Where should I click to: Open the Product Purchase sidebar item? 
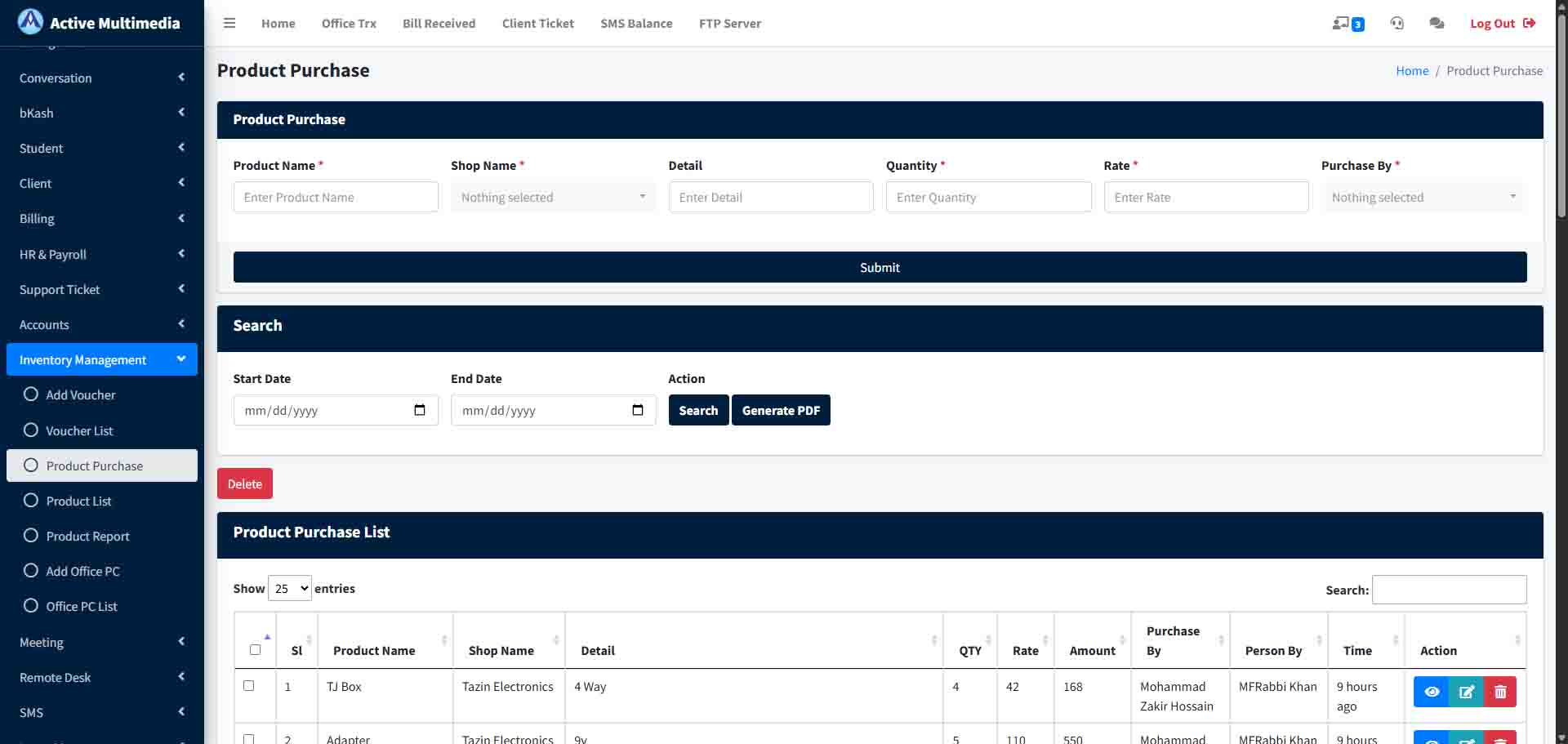102,466
